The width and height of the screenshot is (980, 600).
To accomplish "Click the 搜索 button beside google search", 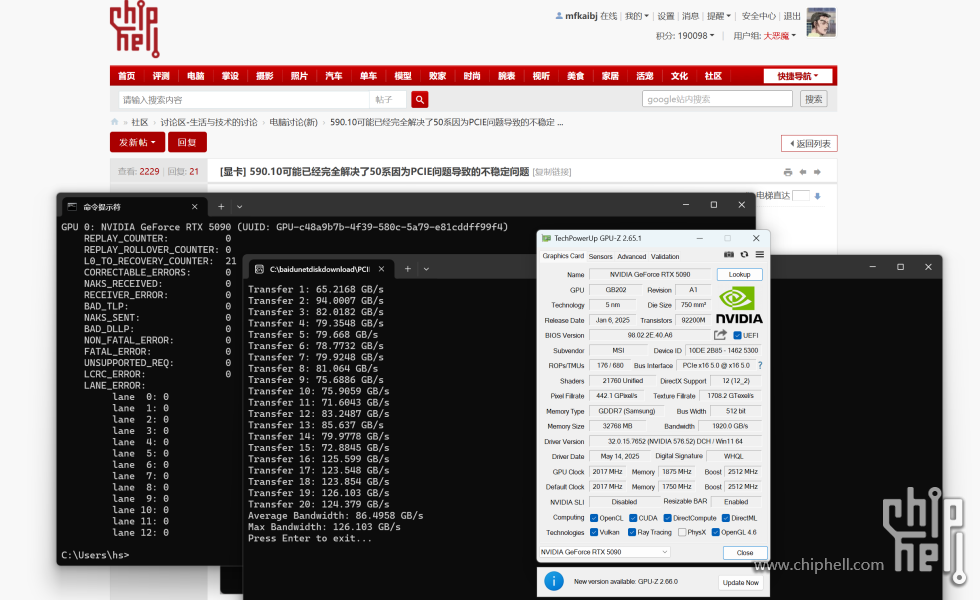I will point(814,99).
